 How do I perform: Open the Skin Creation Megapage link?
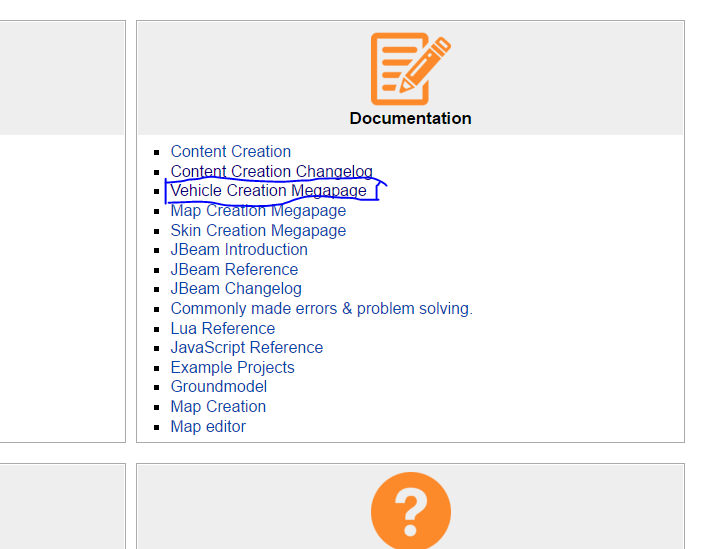(x=258, y=230)
